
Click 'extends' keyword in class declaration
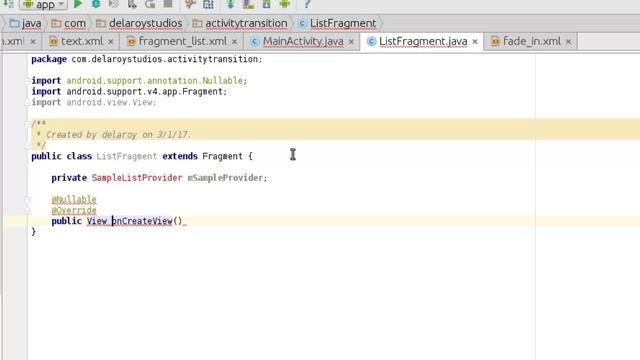(x=180, y=156)
